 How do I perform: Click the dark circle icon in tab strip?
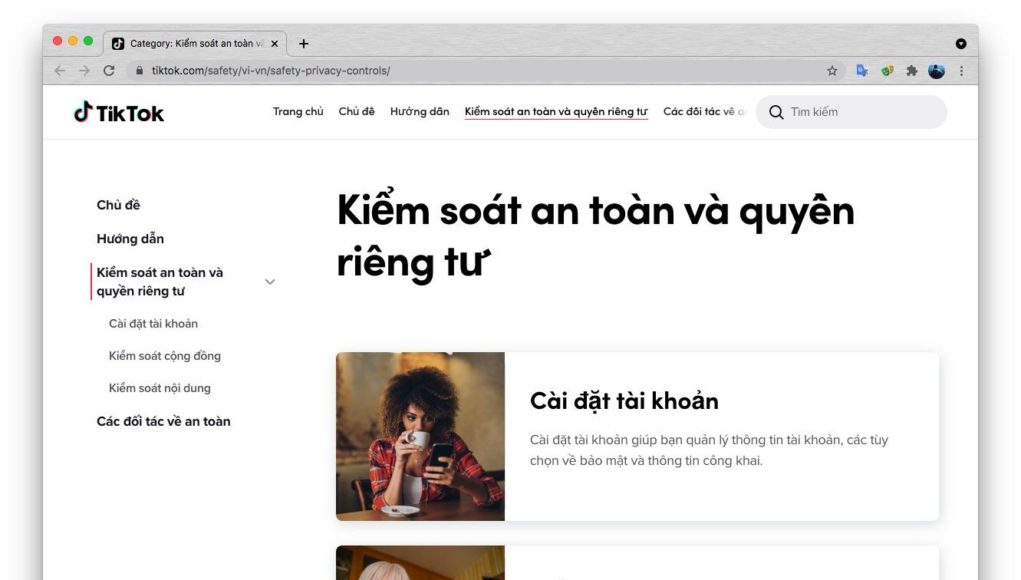pyautogui.click(x=961, y=44)
